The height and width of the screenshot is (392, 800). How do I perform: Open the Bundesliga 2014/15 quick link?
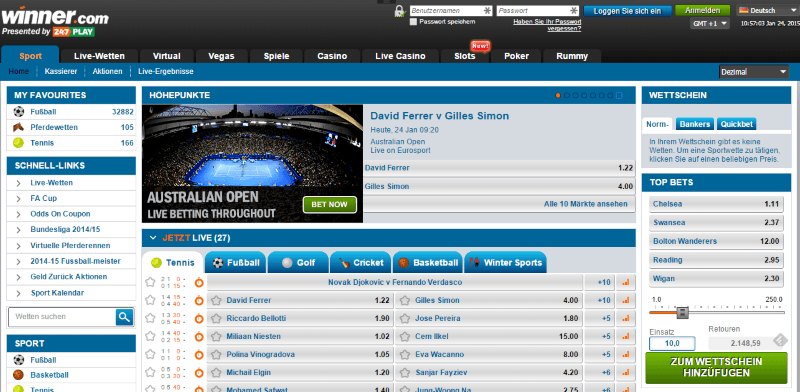[x=66, y=230]
